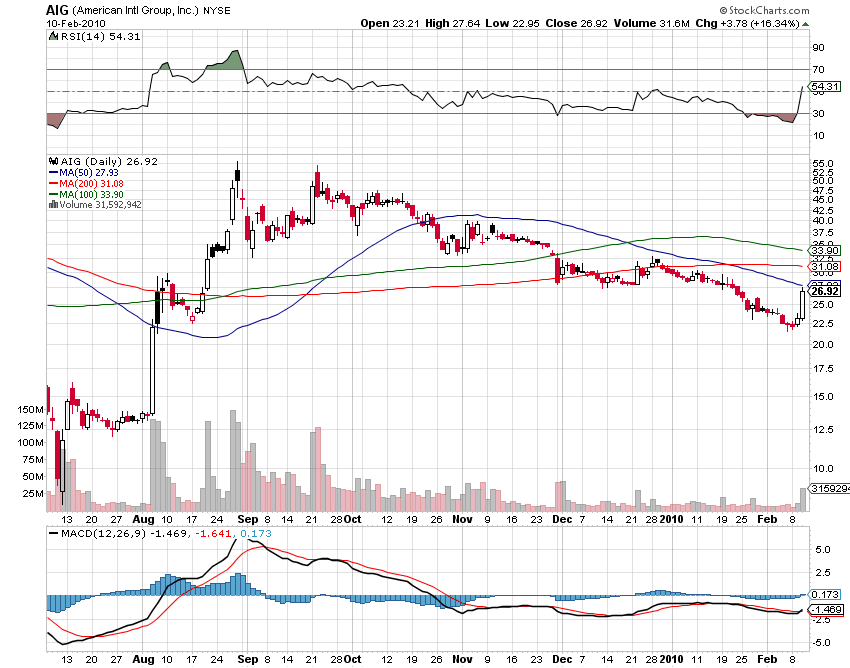
Task: Click the 150M label on volume axis
Action: (31, 409)
